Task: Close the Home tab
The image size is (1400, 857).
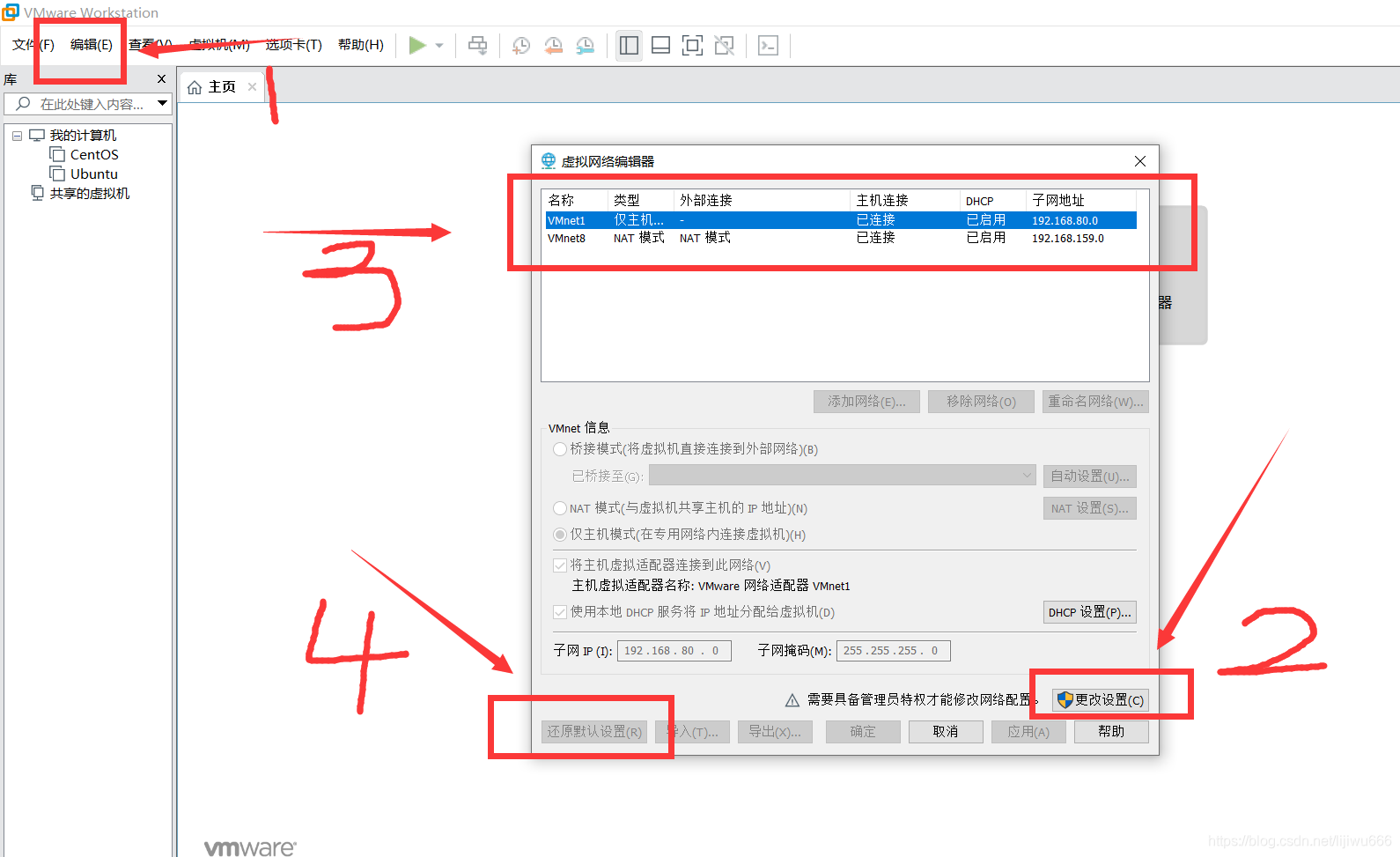Action: pos(252,86)
